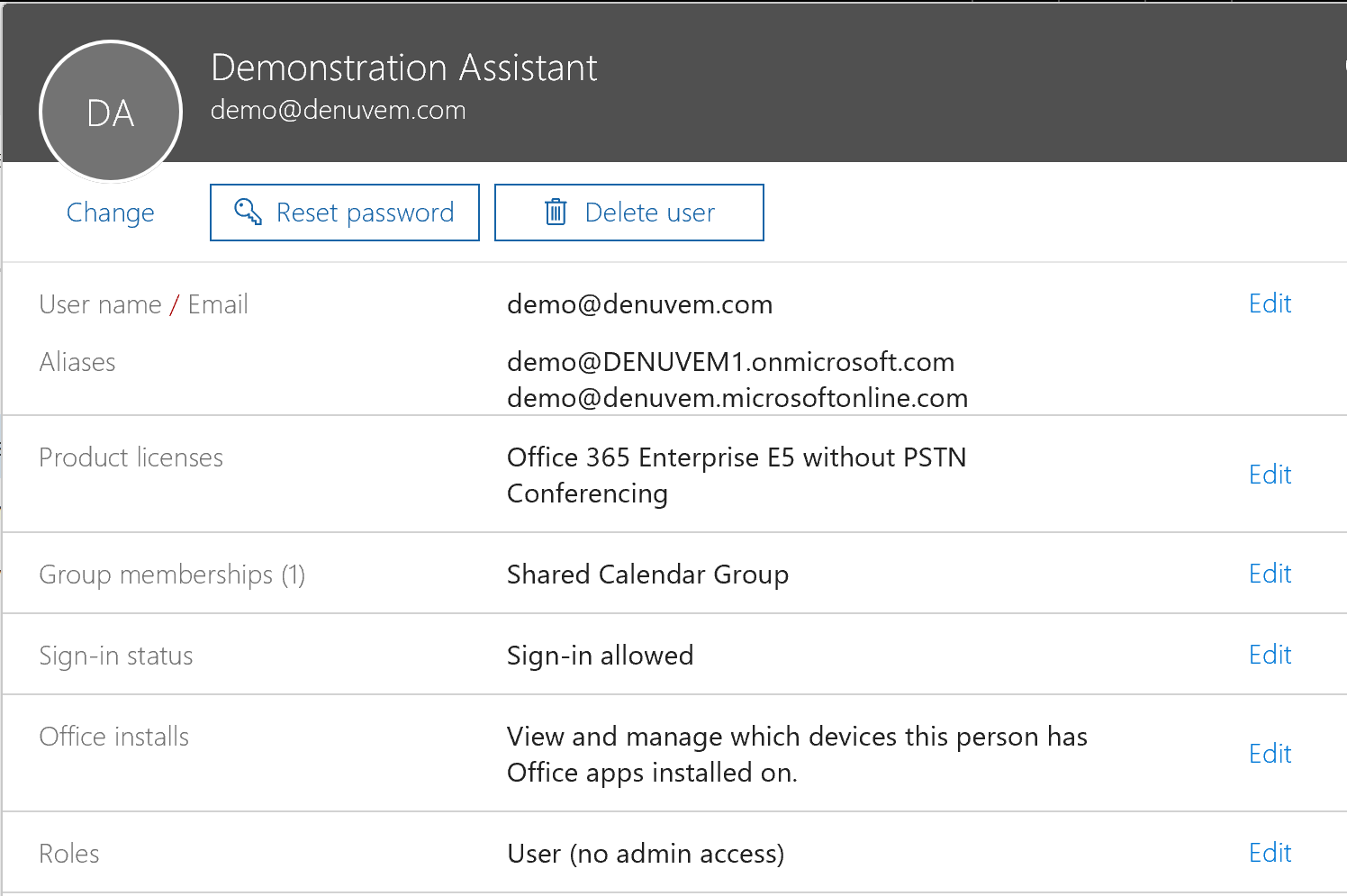Click the Change photo link
1347x896 pixels.
(x=111, y=213)
